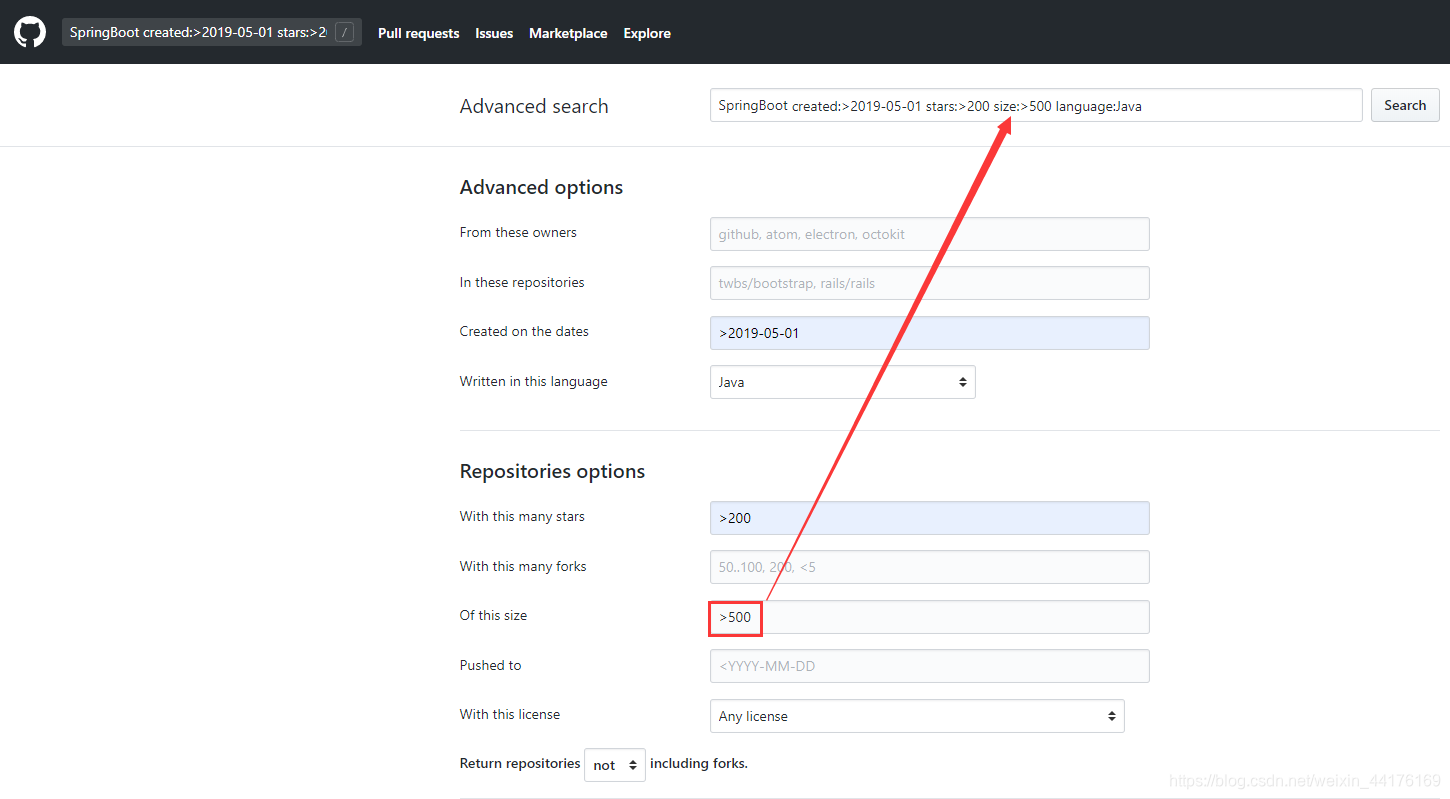The width and height of the screenshot is (1450, 799).
Task: Open the 'not' including forks dropdown
Action: (x=615, y=765)
